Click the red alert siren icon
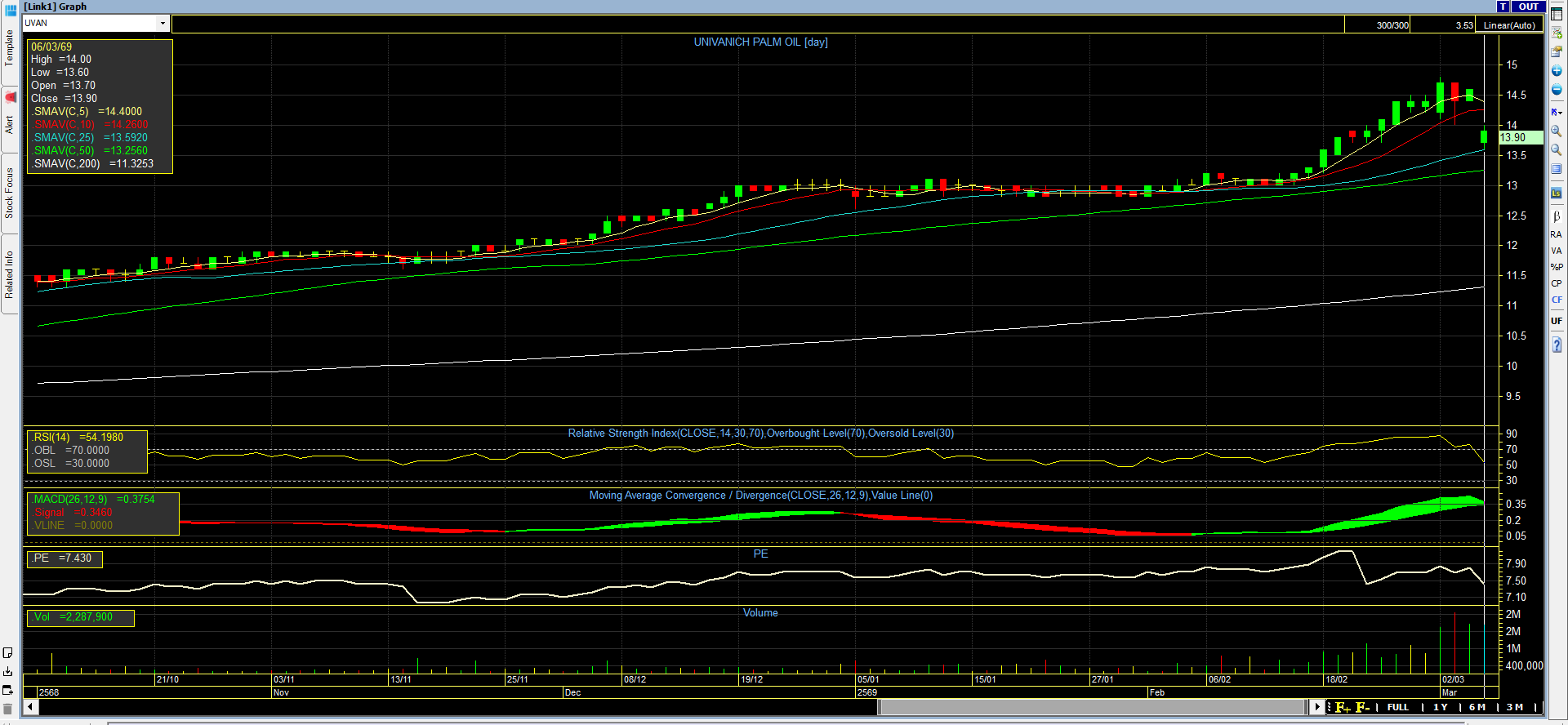1568x725 pixels. coord(11,97)
